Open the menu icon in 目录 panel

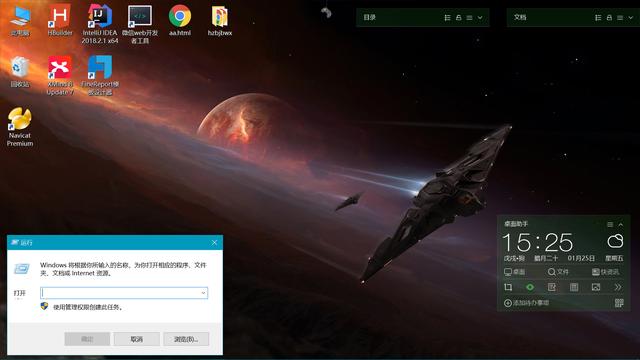469,18
